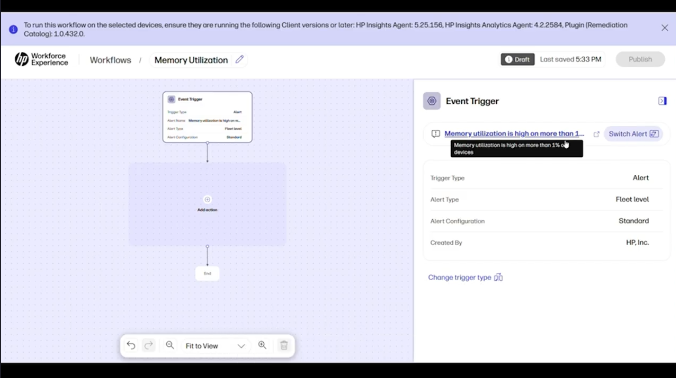
Task: Click the Alert Type value Fleet level
Action: (632, 199)
